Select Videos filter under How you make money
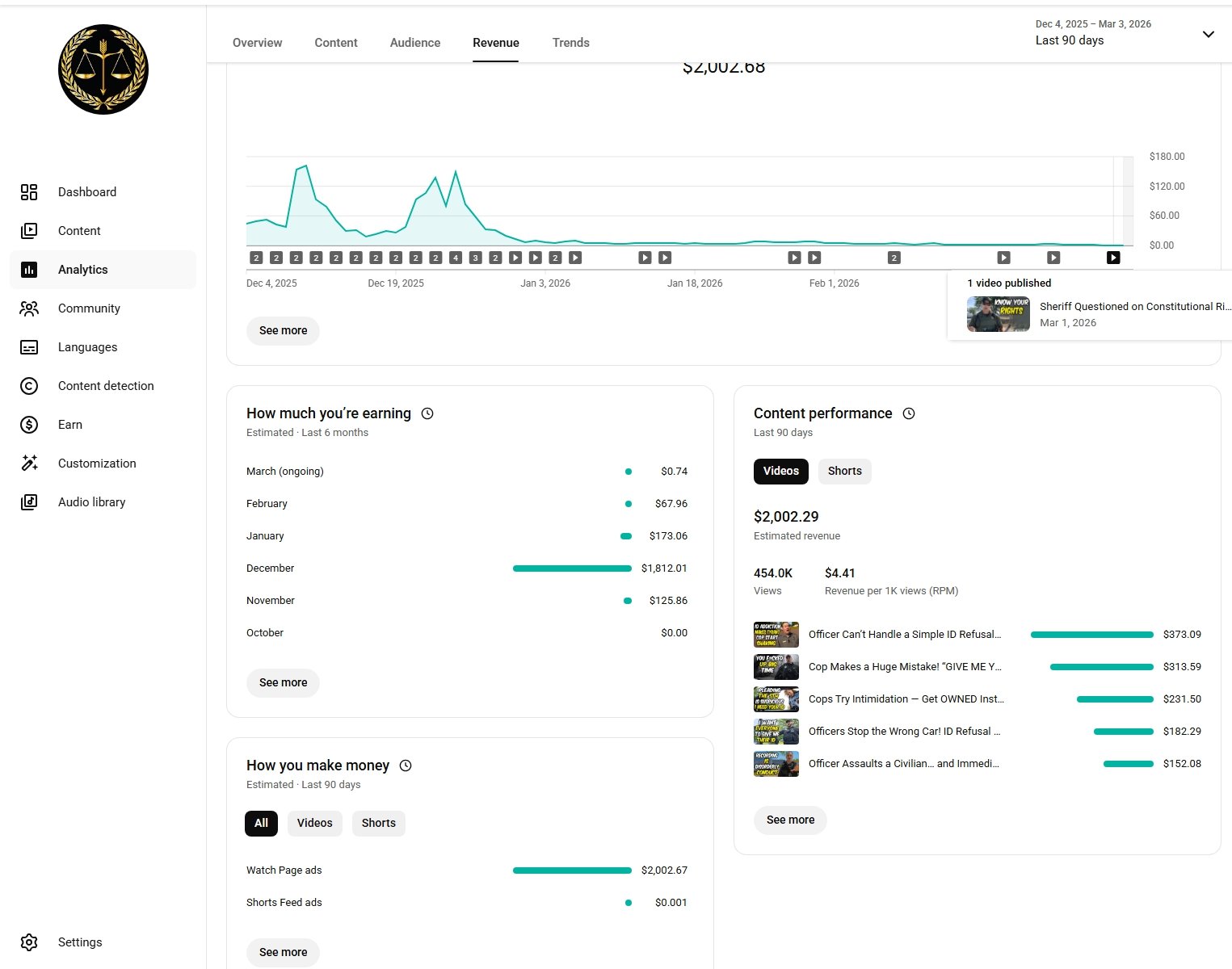This screenshot has width=1232, height=969. point(314,823)
